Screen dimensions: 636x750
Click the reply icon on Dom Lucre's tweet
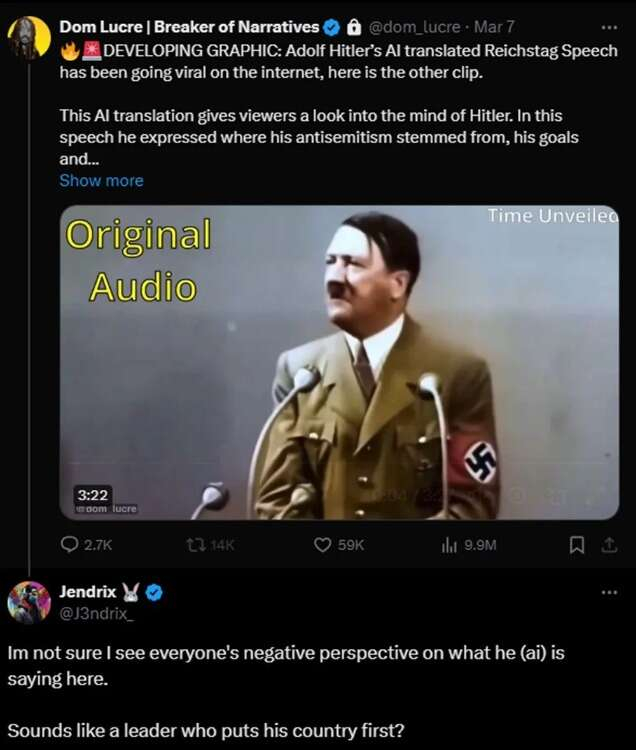pyautogui.click(x=72, y=545)
